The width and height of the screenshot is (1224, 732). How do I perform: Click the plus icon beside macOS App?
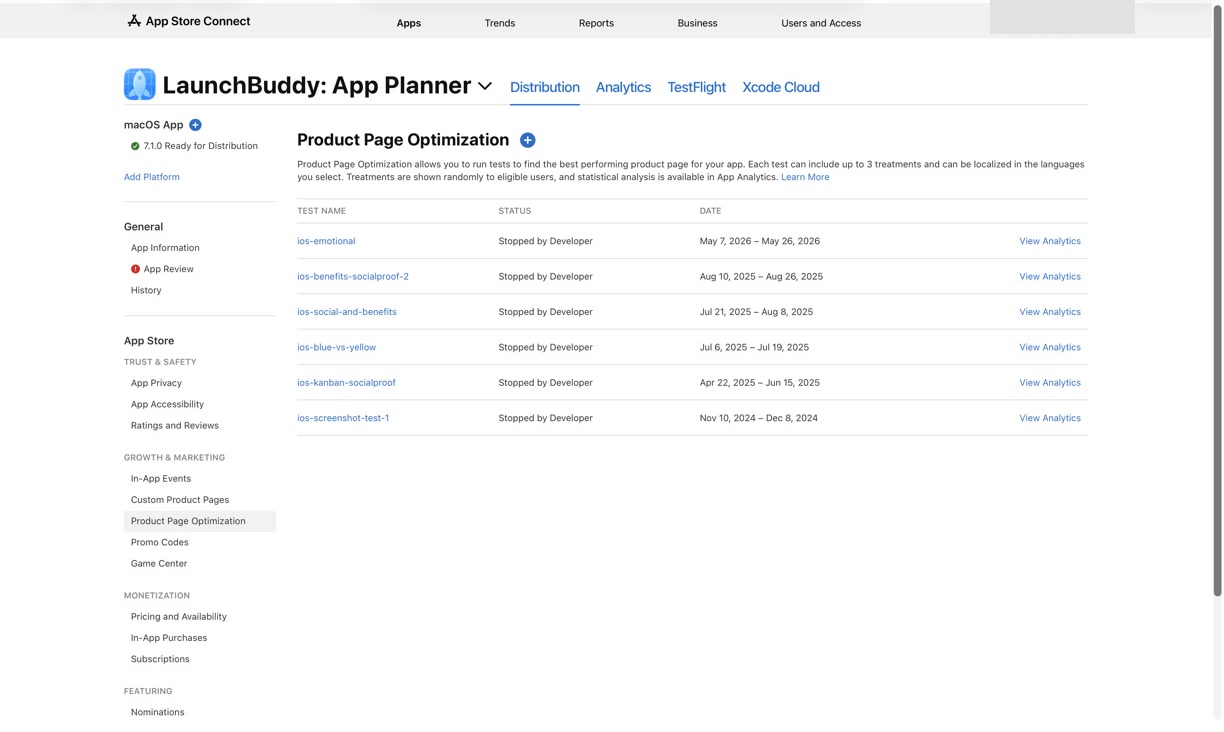pos(196,125)
